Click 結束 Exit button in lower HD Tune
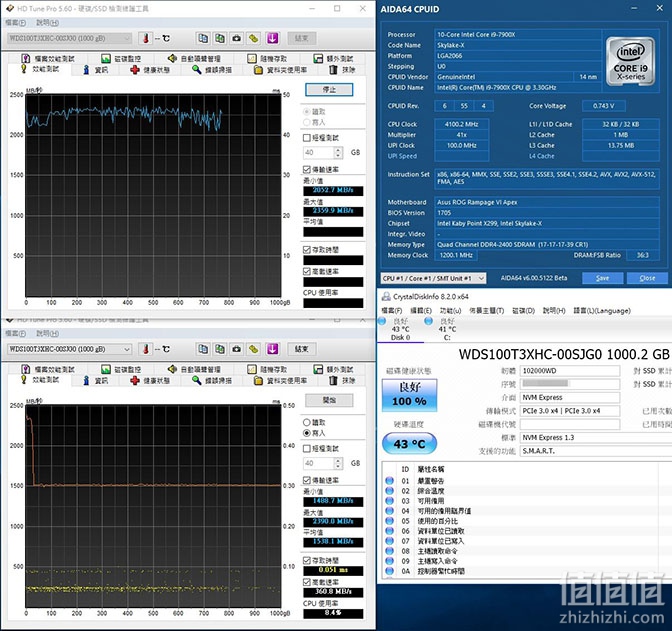The height and width of the screenshot is (631, 672). pos(302,349)
